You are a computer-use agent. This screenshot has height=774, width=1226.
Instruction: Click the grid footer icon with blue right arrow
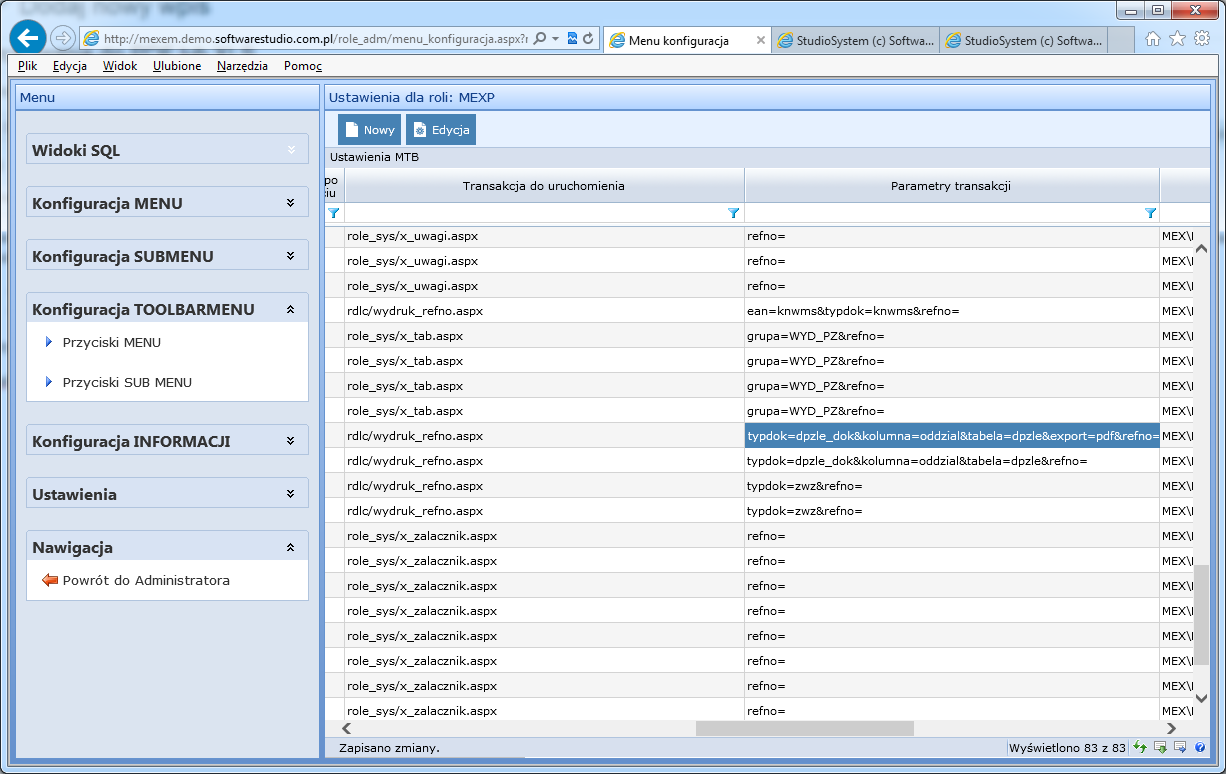coord(1180,747)
